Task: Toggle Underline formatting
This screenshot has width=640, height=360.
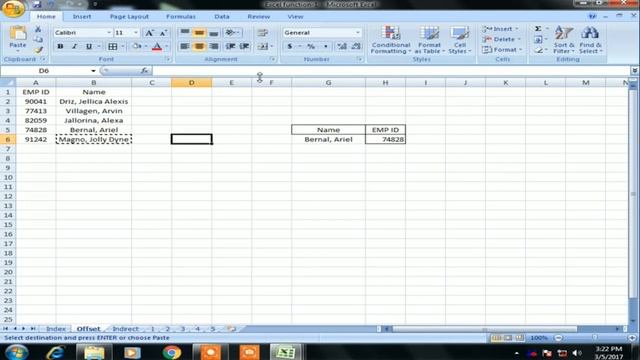Action: click(89, 47)
